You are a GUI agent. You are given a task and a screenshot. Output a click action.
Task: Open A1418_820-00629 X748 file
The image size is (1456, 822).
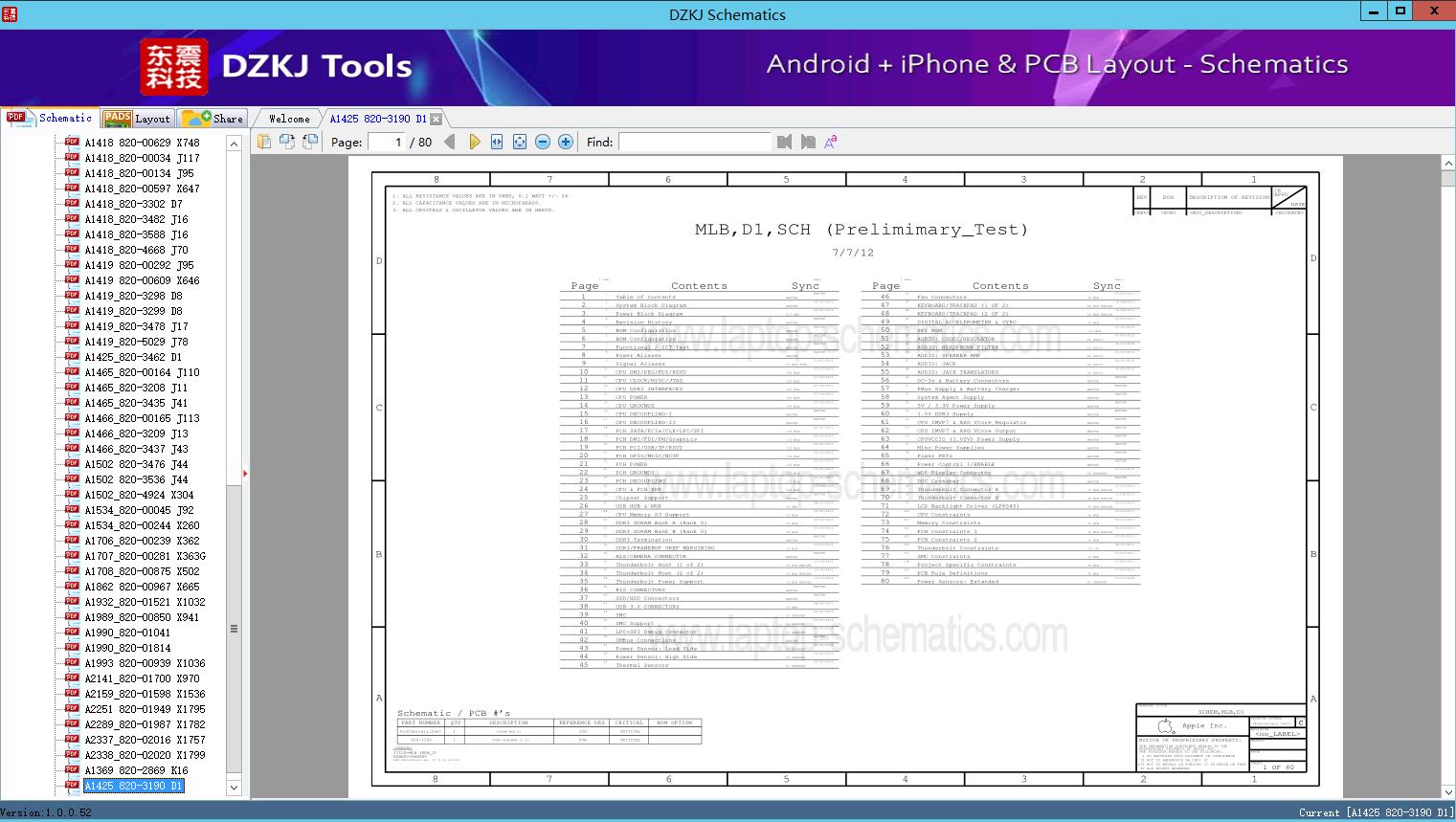tap(142, 143)
